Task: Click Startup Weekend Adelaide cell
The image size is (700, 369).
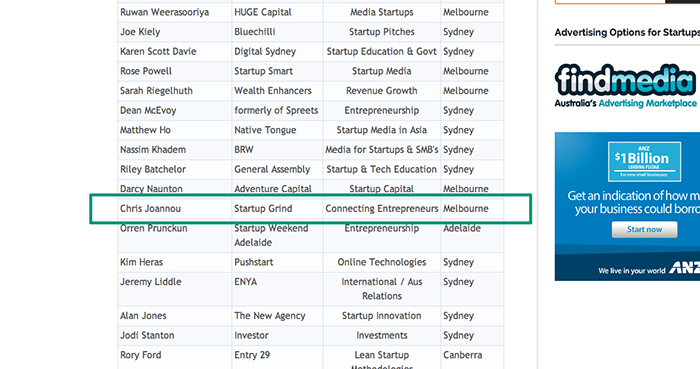Action: tap(277, 235)
